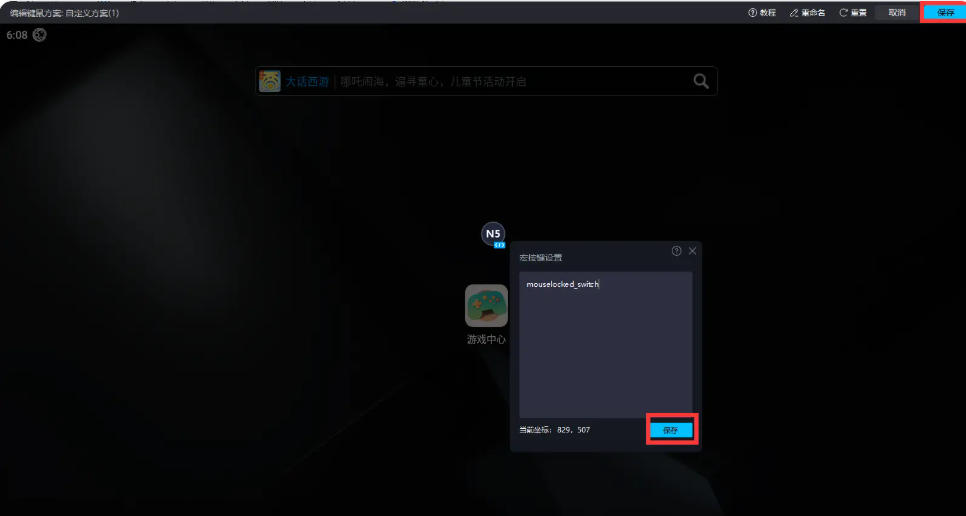Close the macro key settings dialog
The height and width of the screenshot is (516, 966).
[x=692, y=251]
